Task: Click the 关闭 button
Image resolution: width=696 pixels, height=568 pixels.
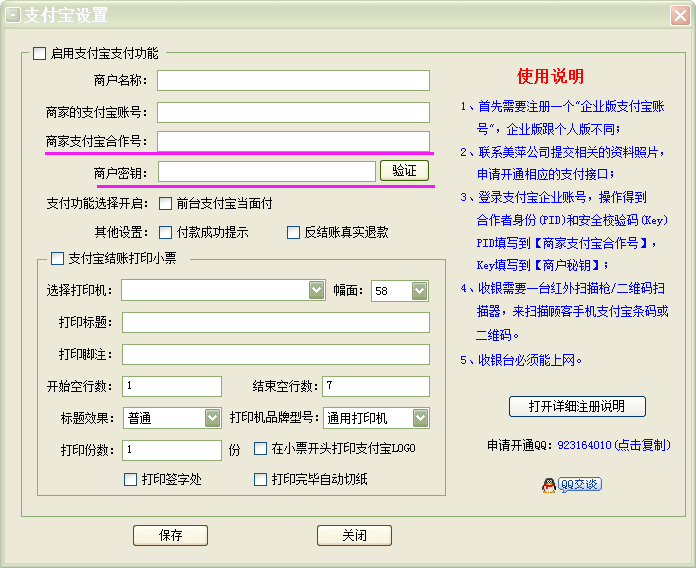Action: 354,536
